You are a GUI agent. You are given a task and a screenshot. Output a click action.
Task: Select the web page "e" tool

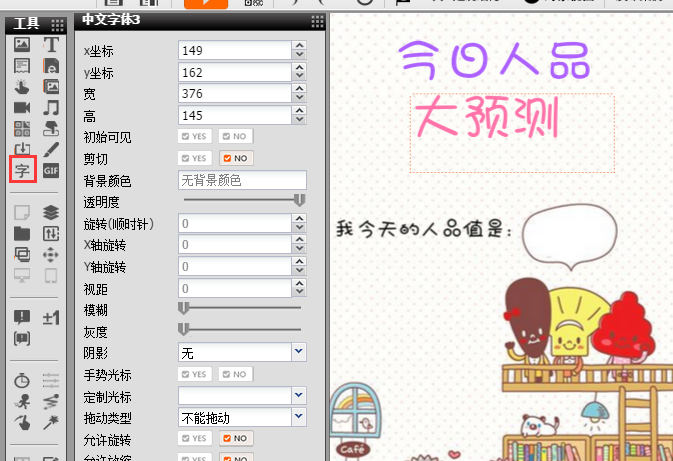click(x=51, y=66)
